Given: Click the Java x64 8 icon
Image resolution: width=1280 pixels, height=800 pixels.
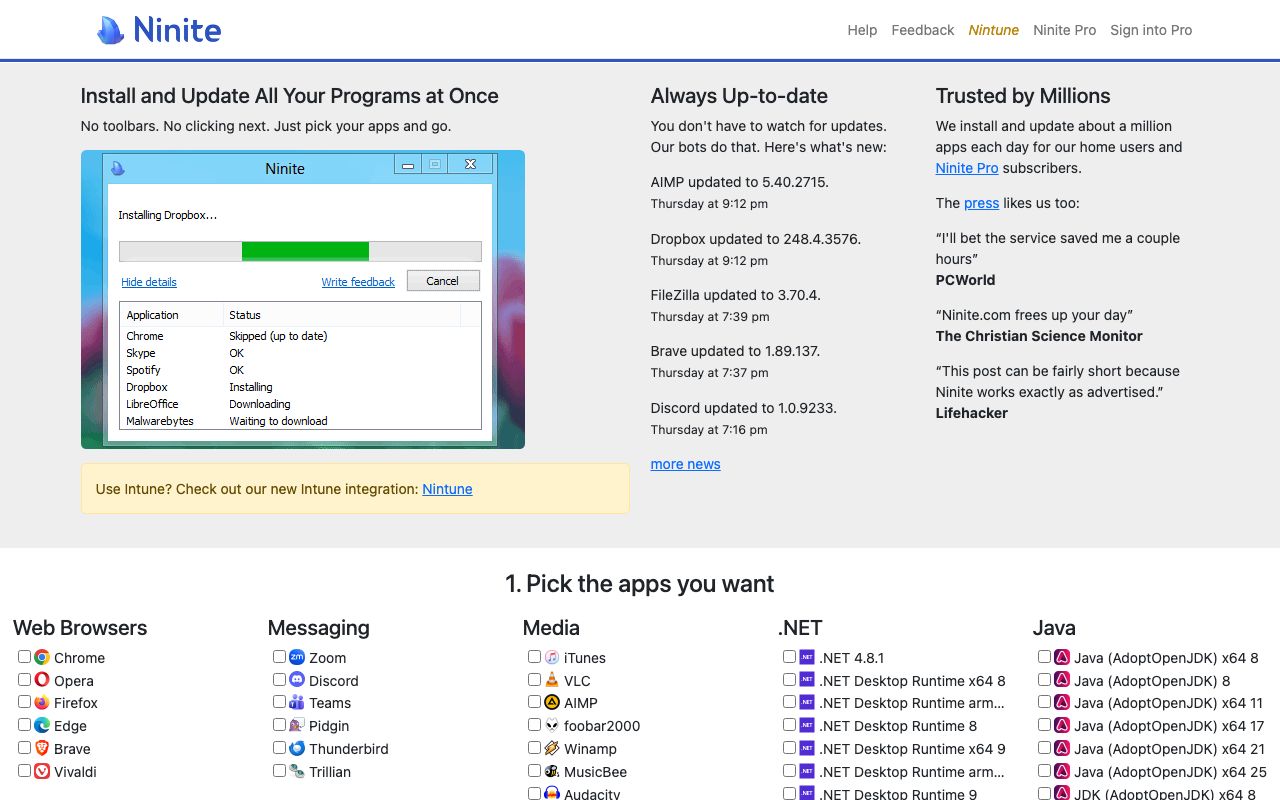Looking at the screenshot, I should [1062, 657].
